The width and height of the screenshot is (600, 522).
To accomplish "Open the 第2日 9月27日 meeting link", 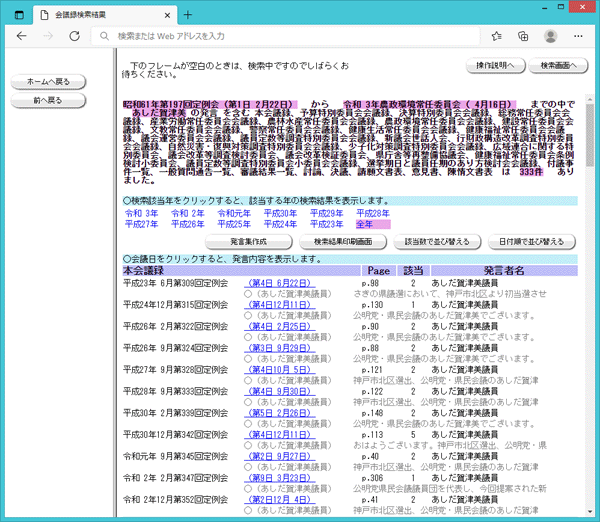I will [x=280, y=456].
